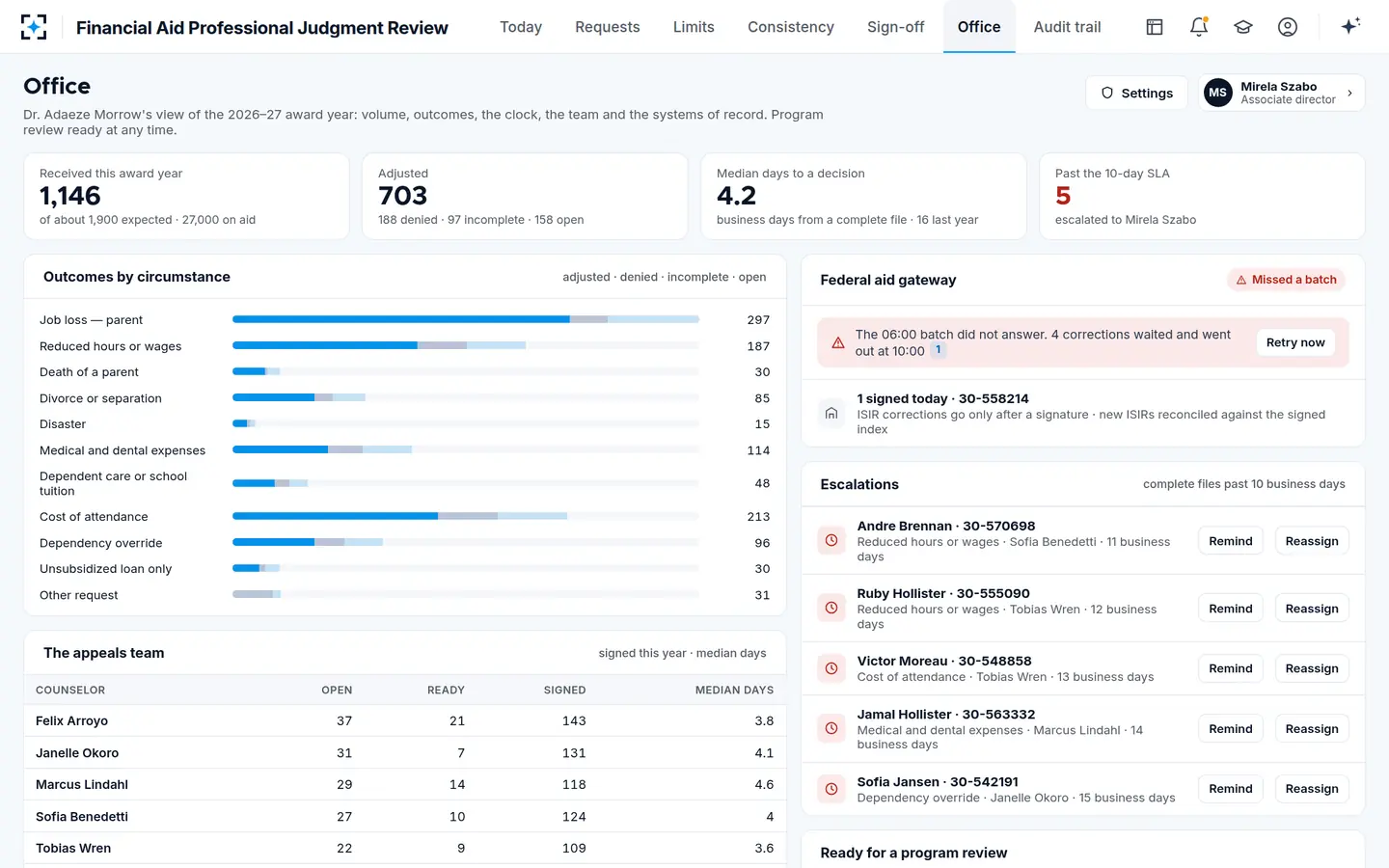Reassign Victor Moreau's escalation
This screenshot has width=1389, height=868.
point(1312,668)
